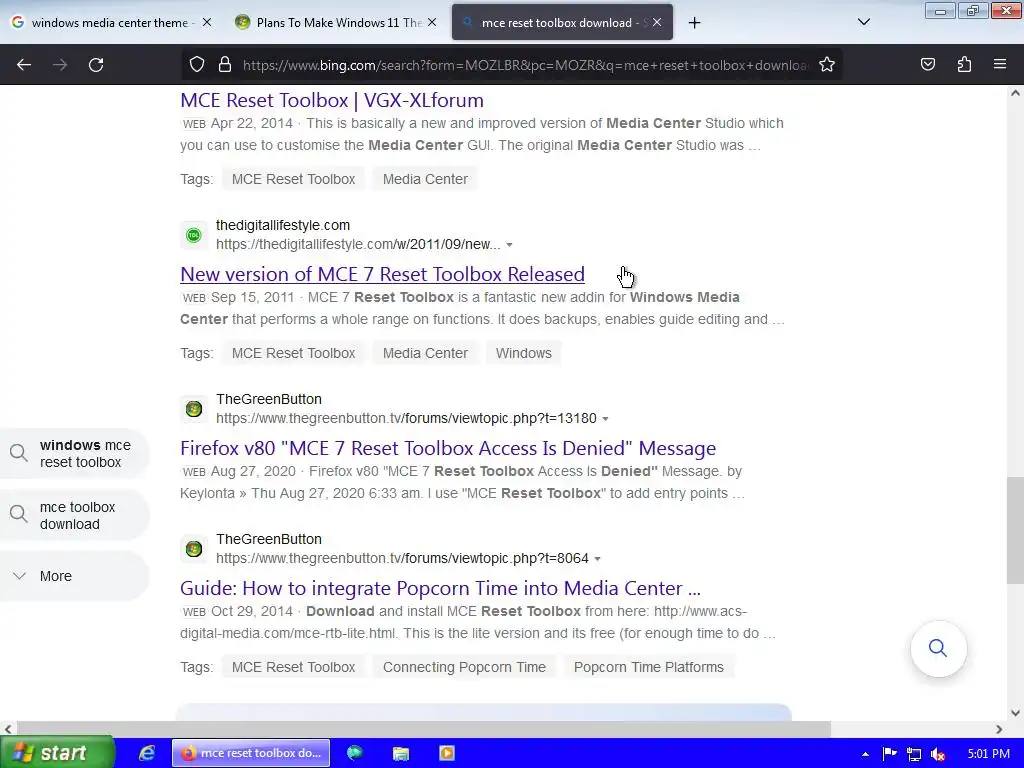Viewport: 1024px width, 768px height.
Task: Launch Internet Explorer from taskbar
Action: pos(147,753)
